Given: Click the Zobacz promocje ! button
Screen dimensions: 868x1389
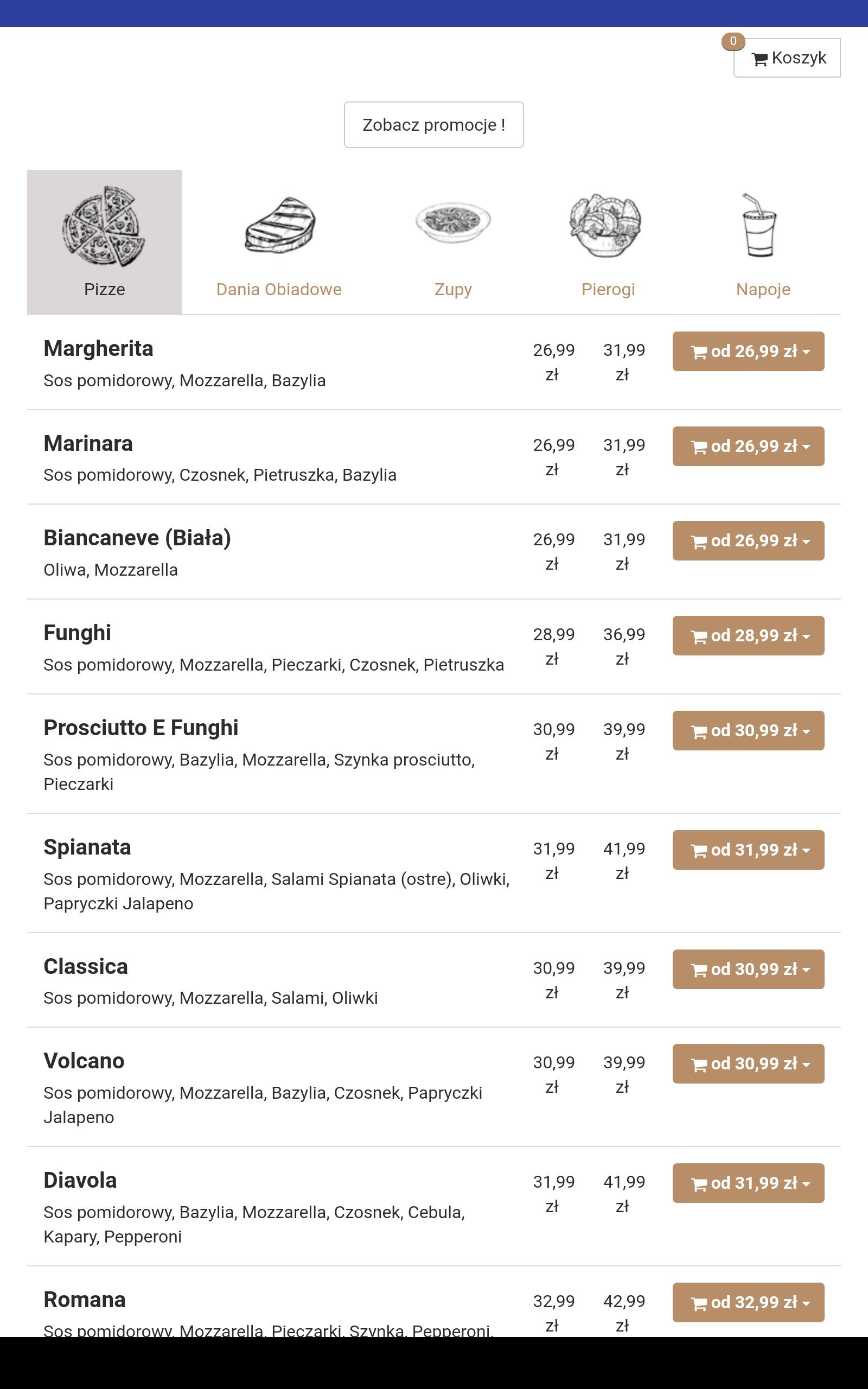Looking at the screenshot, I should pos(433,125).
